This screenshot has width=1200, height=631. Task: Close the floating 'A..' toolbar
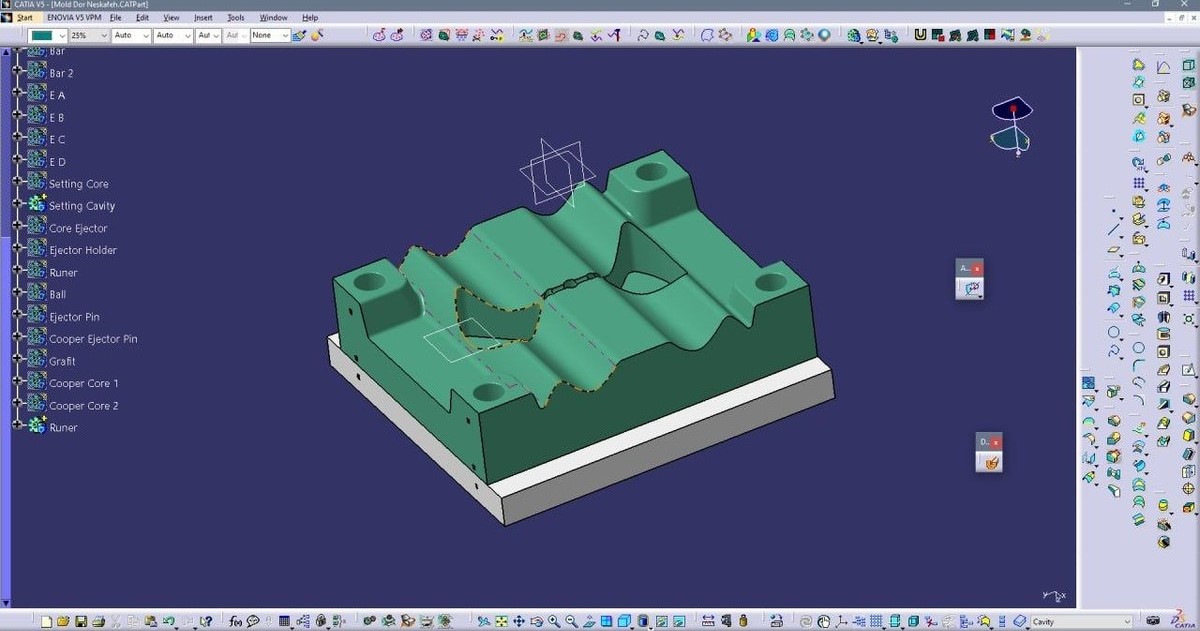tap(978, 268)
